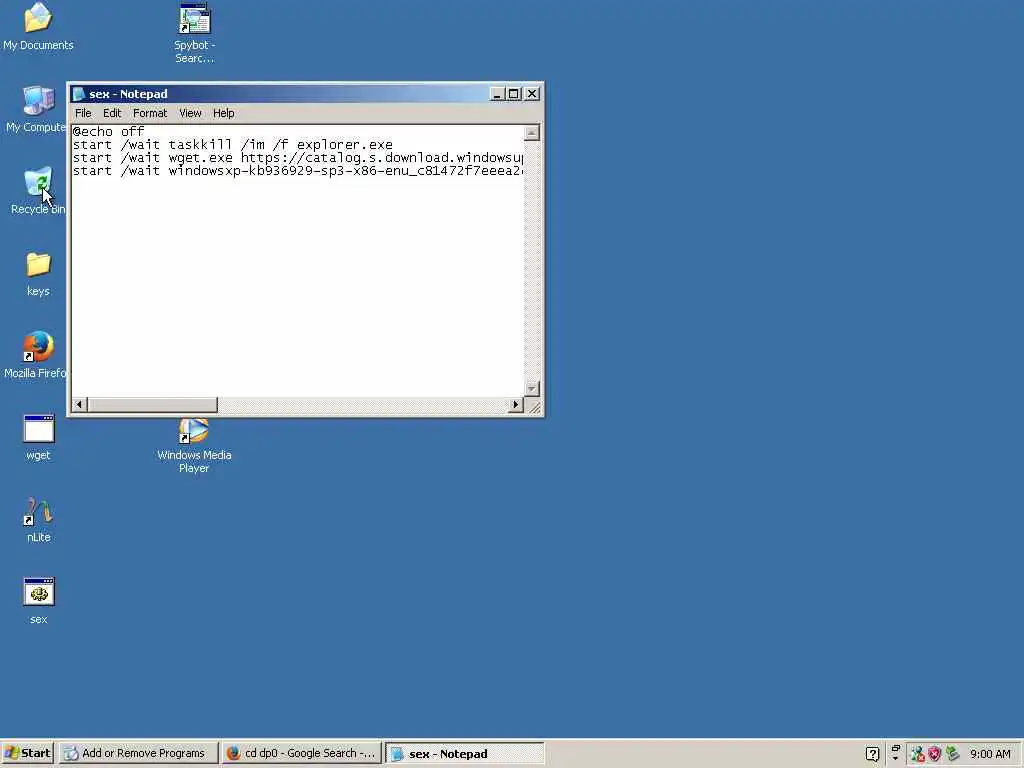Select the Mozilla Firefox desktop shortcut
This screenshot has height=768, width=1024.
point(37,355)
